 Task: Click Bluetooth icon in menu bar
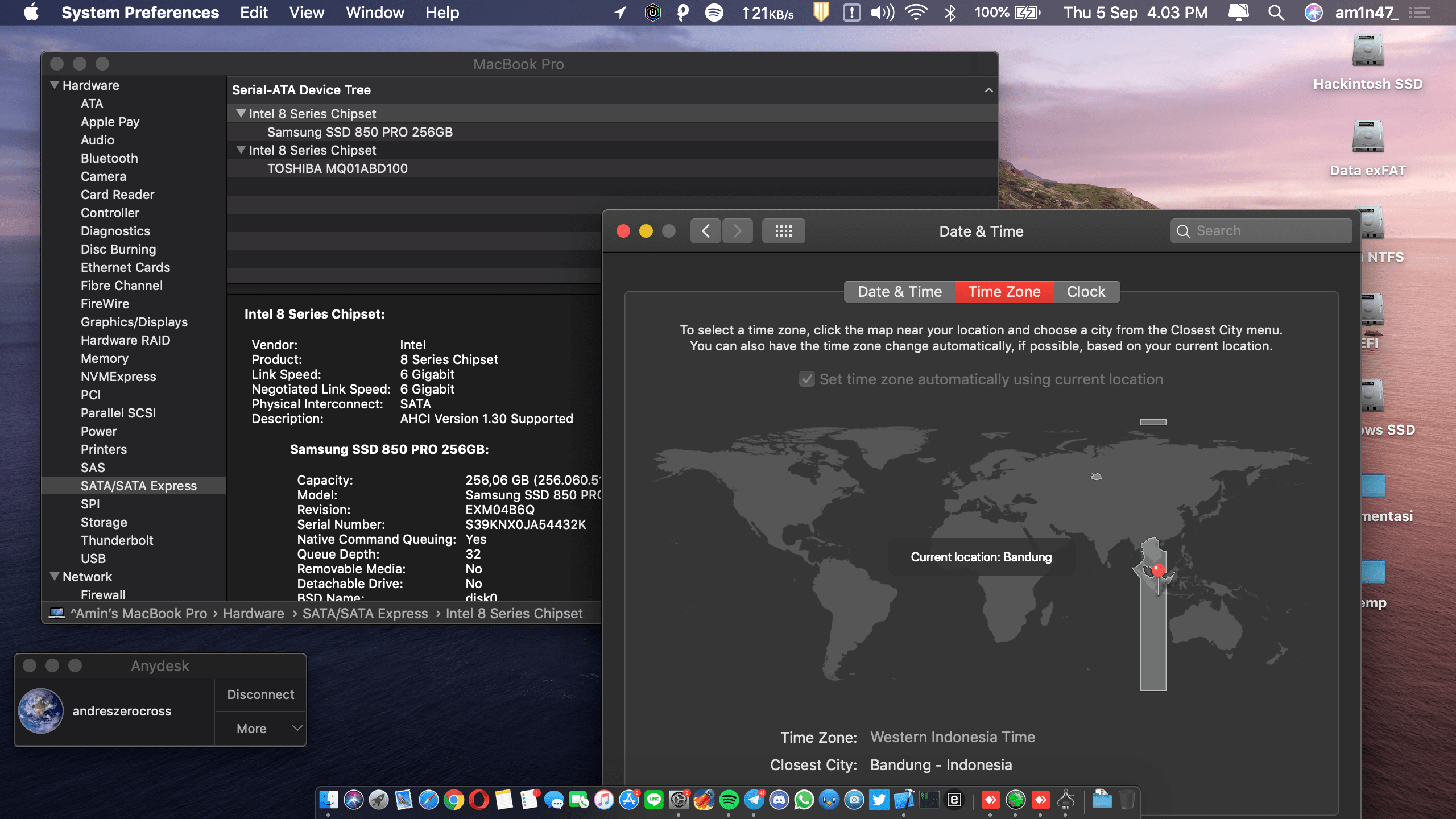pos(950,13)
